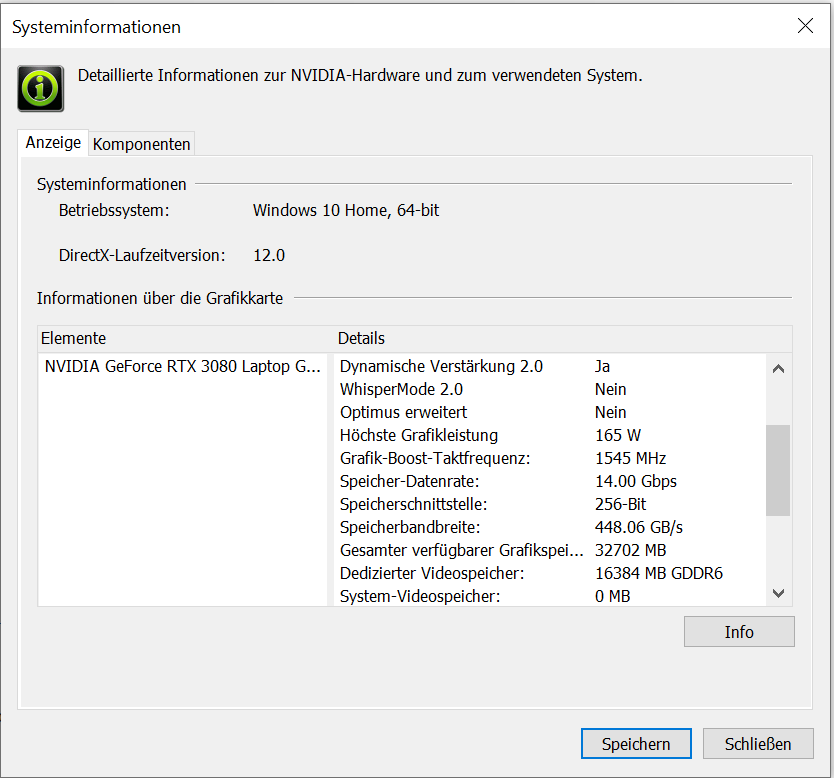The width and height of the screenshot is (834, 778).
Task: Click the Windows 10 Home, 64-bit text
Action: point(346,211)
